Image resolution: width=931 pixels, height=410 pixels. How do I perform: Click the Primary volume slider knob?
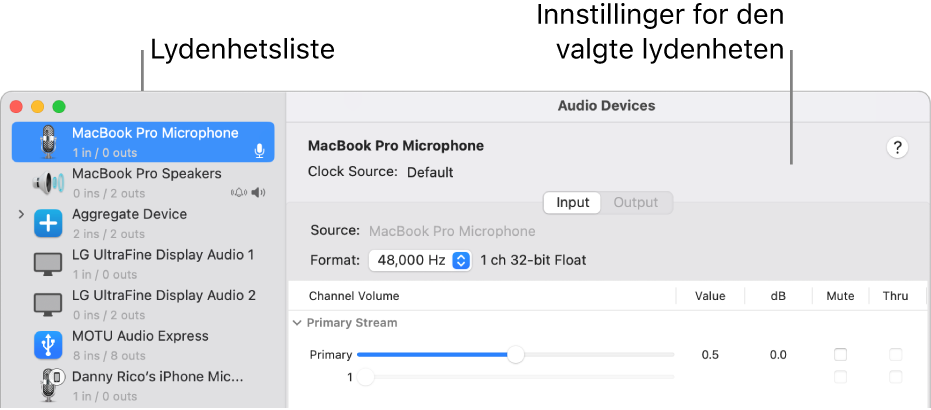point(515,355)
